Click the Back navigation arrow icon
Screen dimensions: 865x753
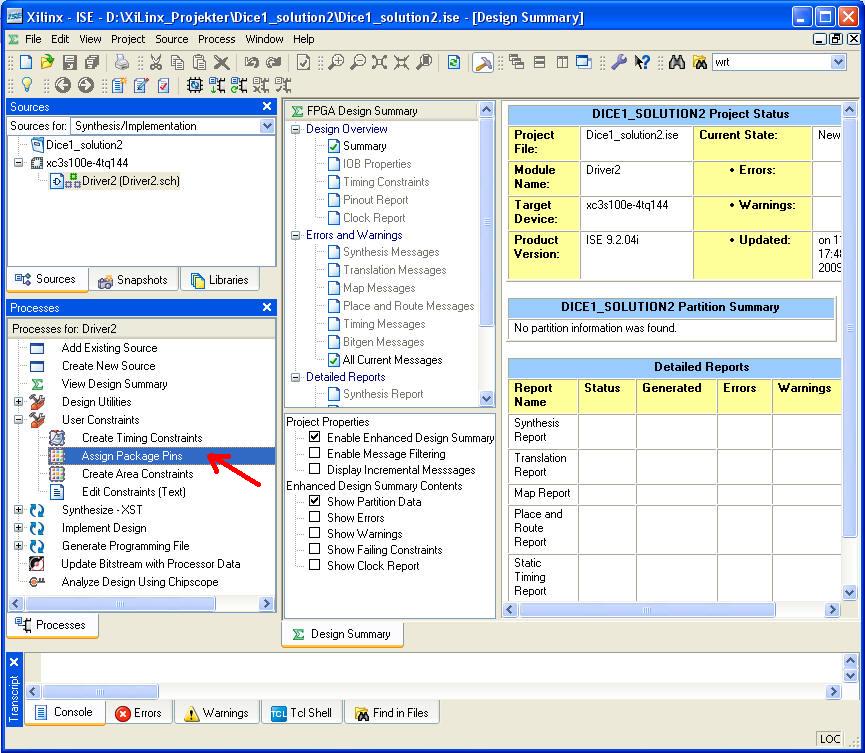pyautogui.click(x=62, y=85)
